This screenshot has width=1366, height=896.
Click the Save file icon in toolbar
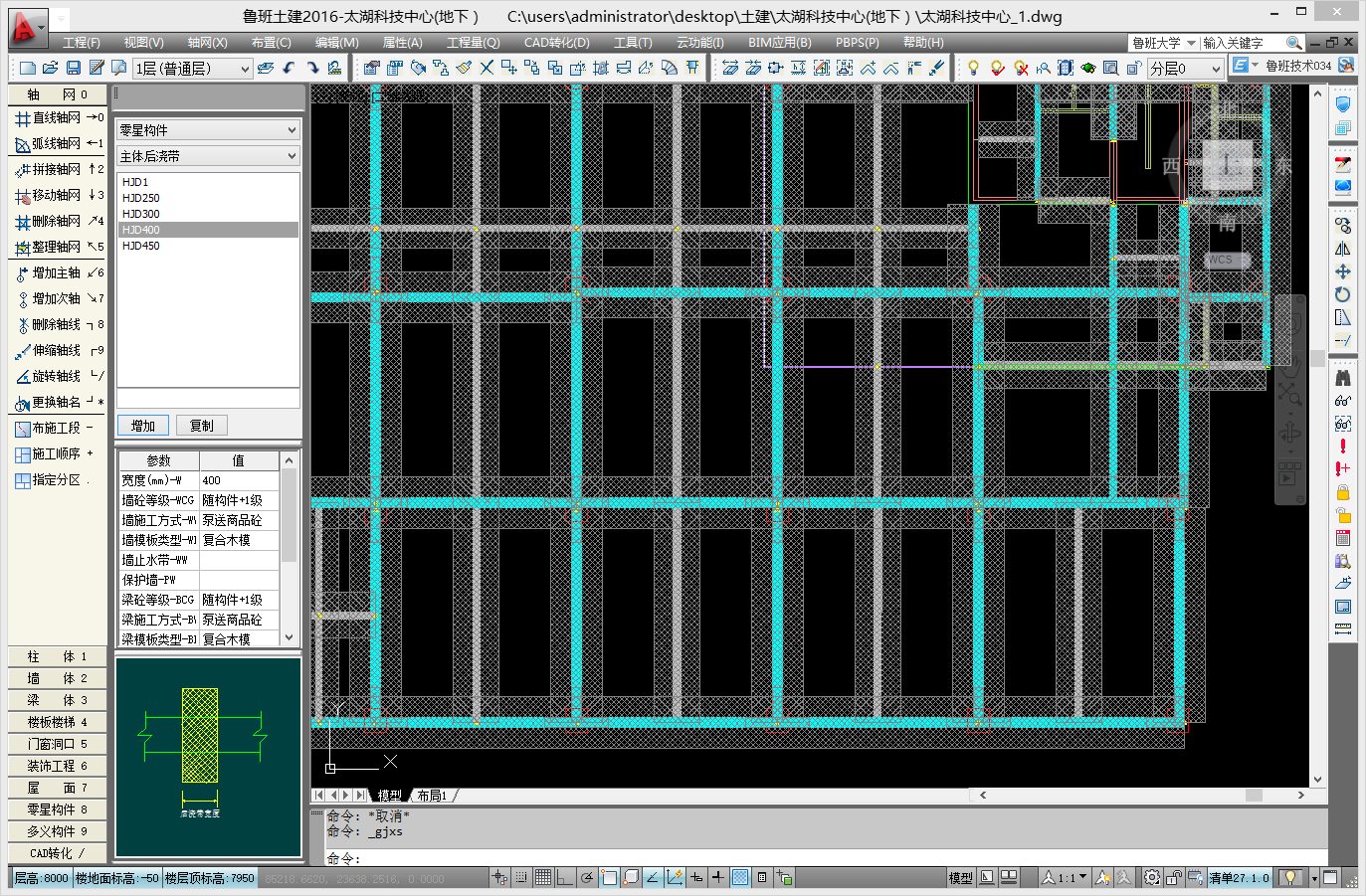(73, 68)
